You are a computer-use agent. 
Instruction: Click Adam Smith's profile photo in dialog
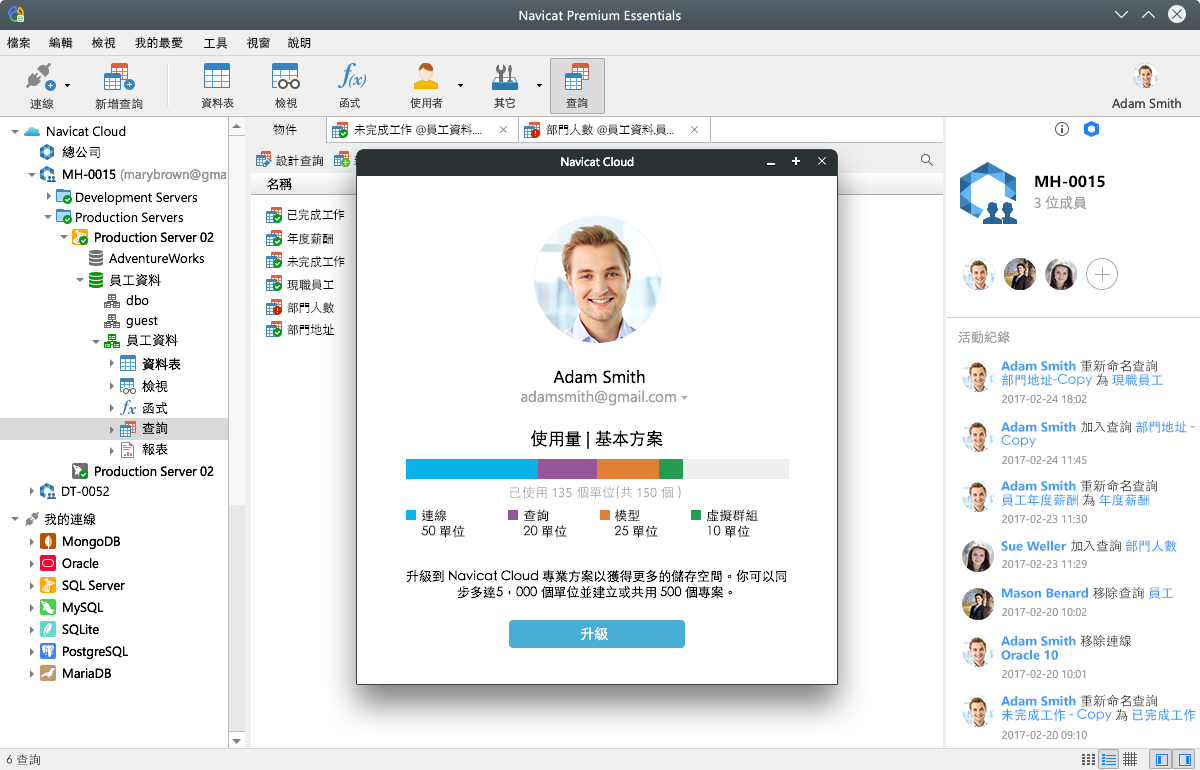point(597,279)
